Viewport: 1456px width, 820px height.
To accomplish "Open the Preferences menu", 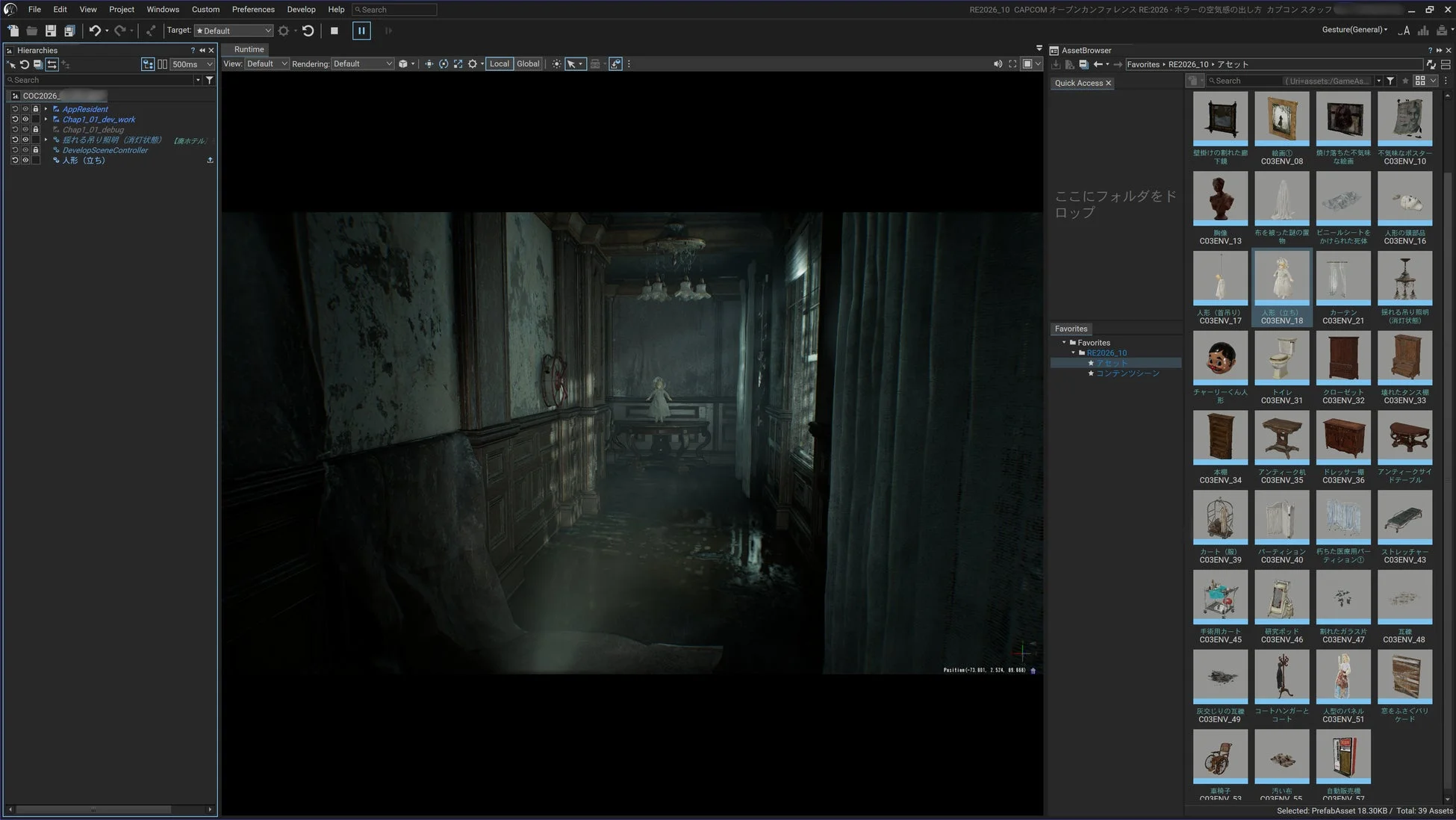I will [253, 10].
